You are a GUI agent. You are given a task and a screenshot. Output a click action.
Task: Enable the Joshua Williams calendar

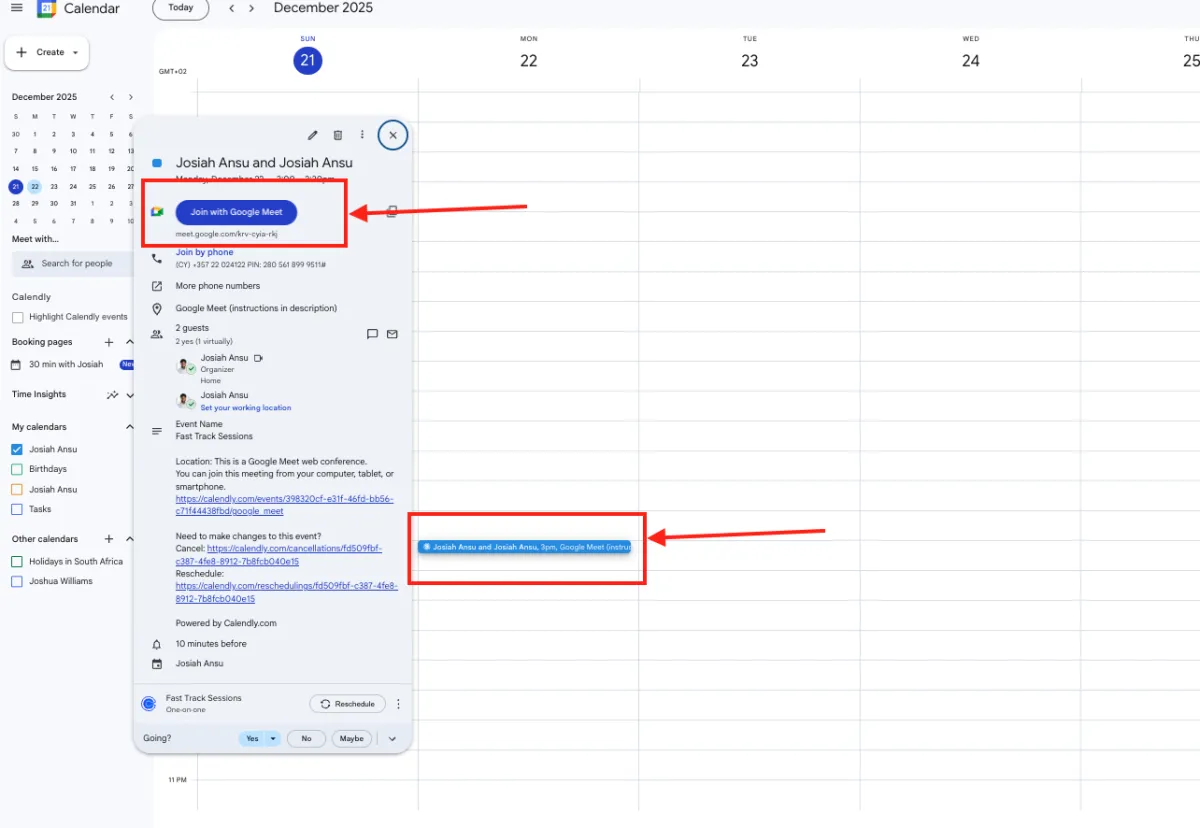point(17,581)
